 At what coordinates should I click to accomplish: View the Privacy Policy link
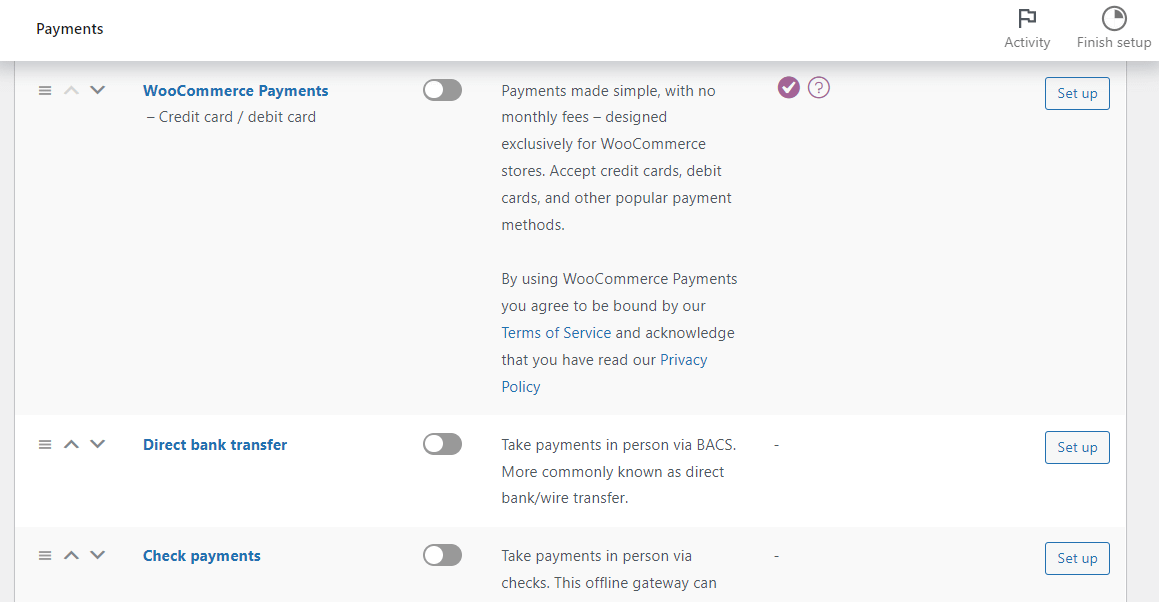(x=683, y=359)
